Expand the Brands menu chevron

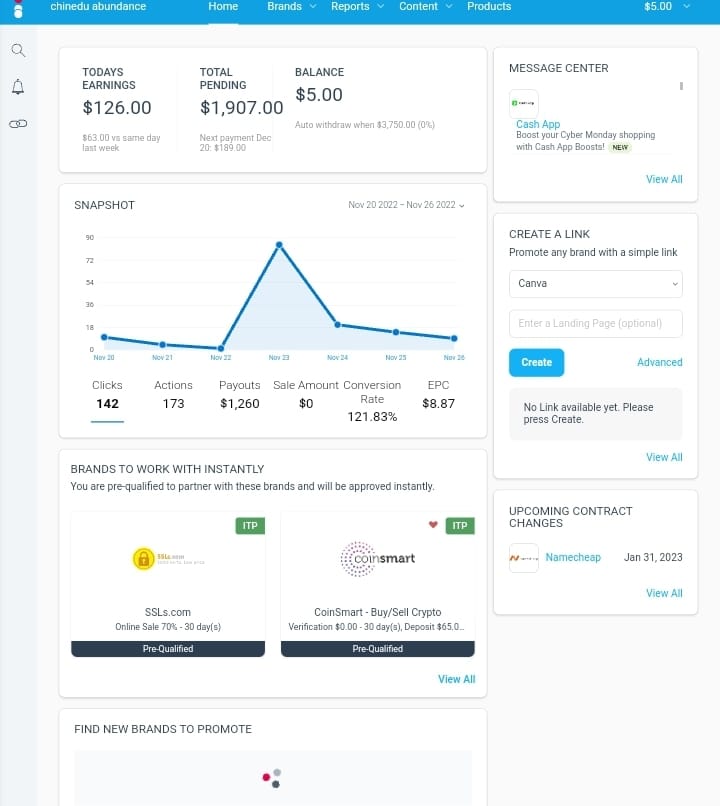[x=313, y=7]
